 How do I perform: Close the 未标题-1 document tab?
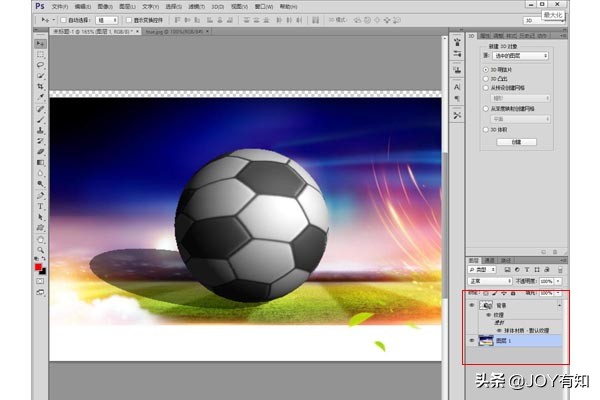[x=137, y=31]
